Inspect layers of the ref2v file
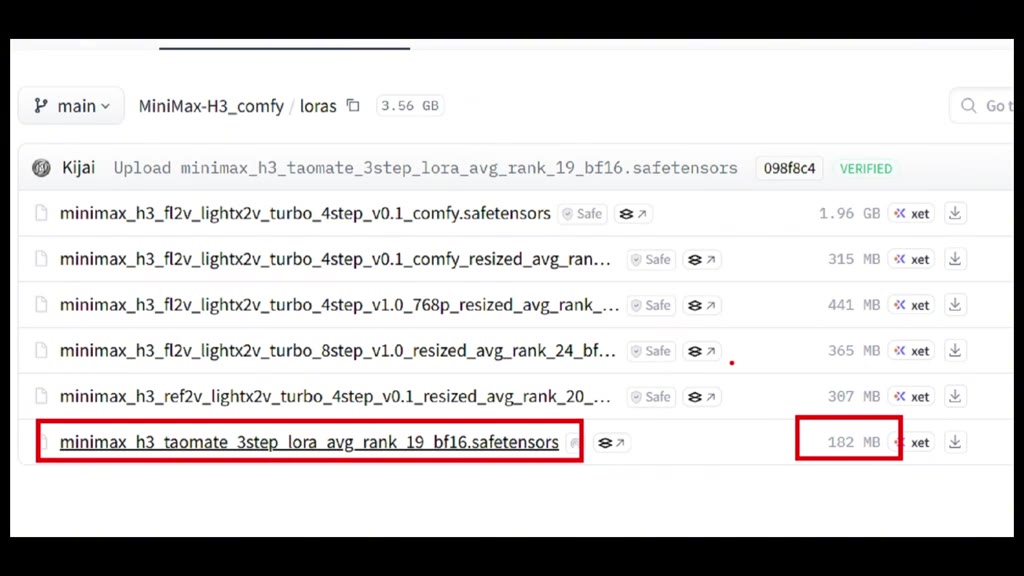1024x576 pixels. coord(702,396)
